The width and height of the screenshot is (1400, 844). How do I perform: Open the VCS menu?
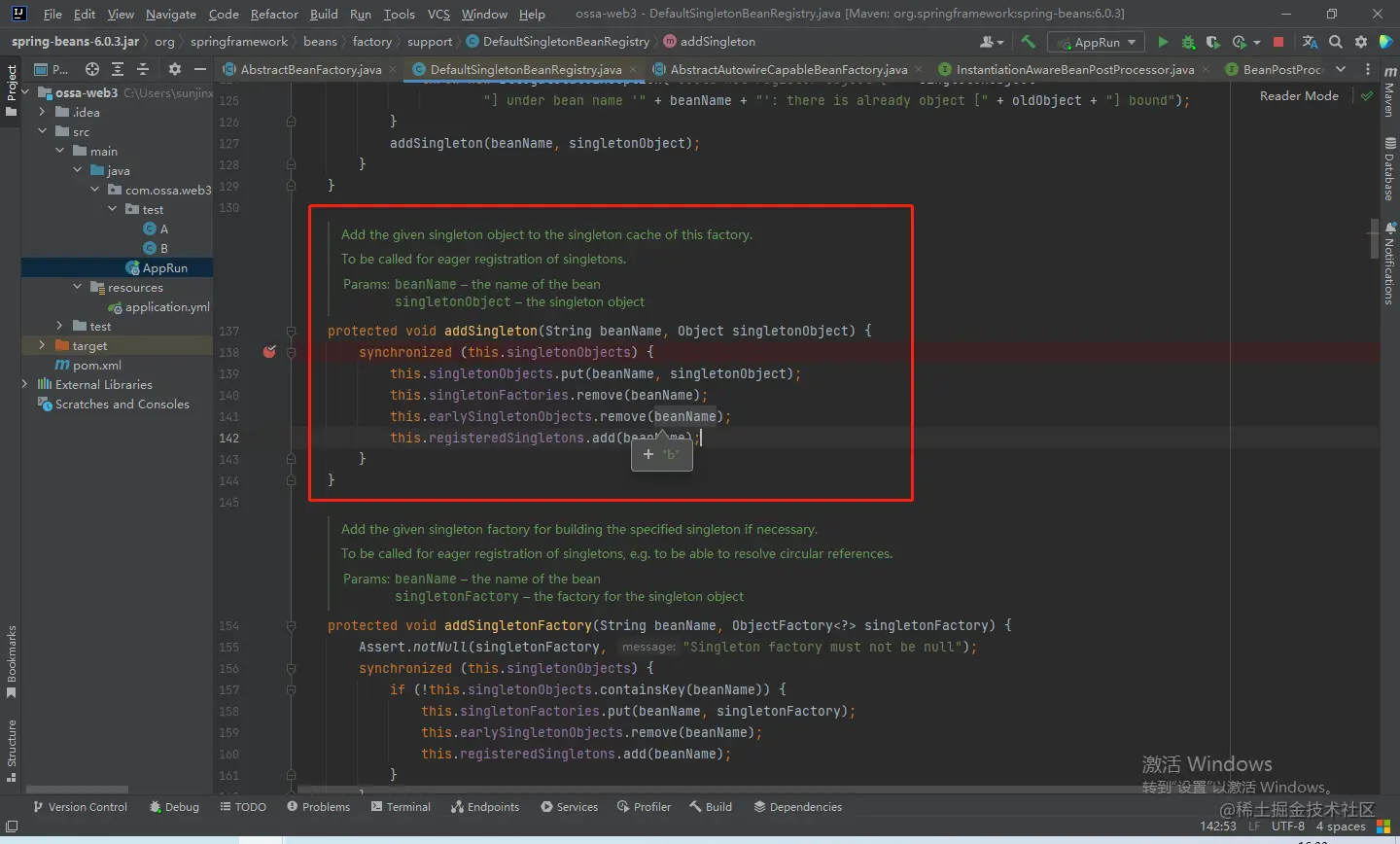pyautogui.click(x=438, y=14)
